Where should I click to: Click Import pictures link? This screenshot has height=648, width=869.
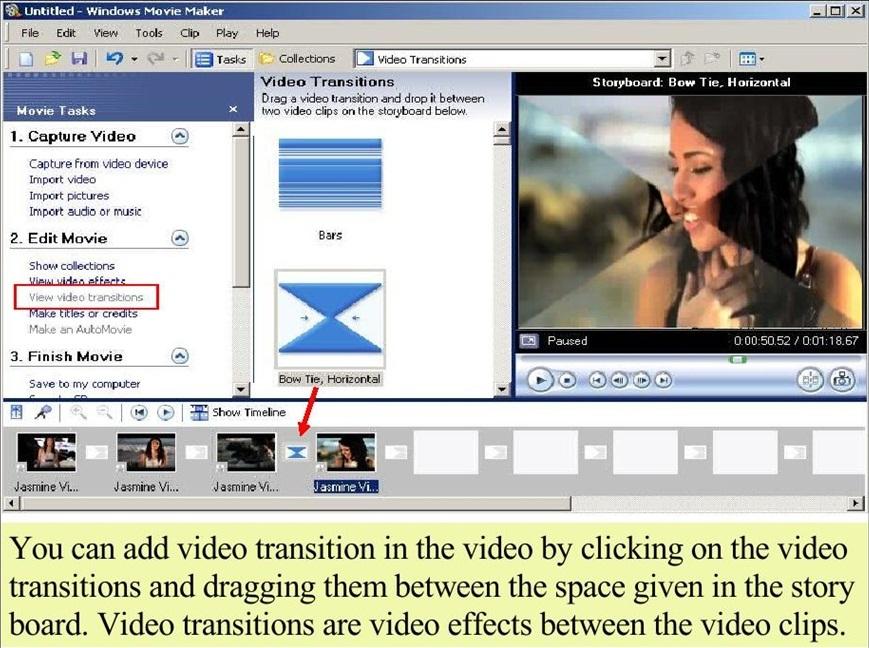coord(69,196)
